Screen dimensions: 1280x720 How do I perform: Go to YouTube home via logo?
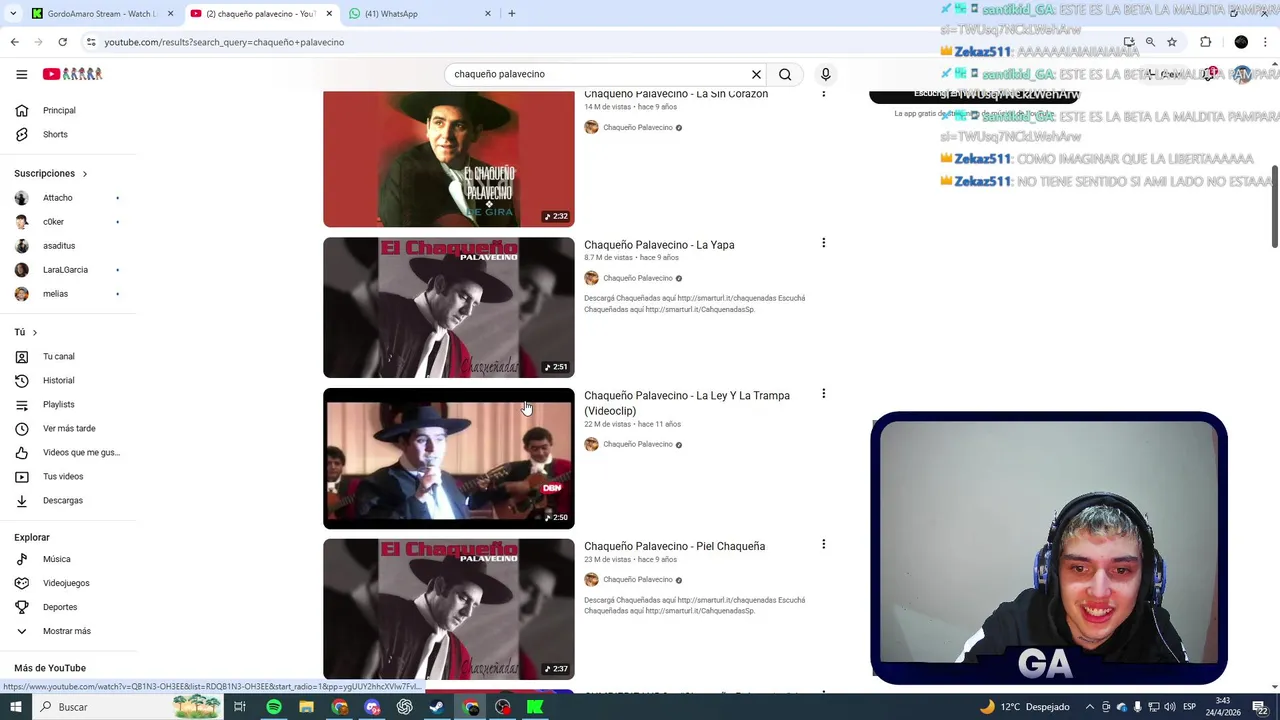(72, 74)
